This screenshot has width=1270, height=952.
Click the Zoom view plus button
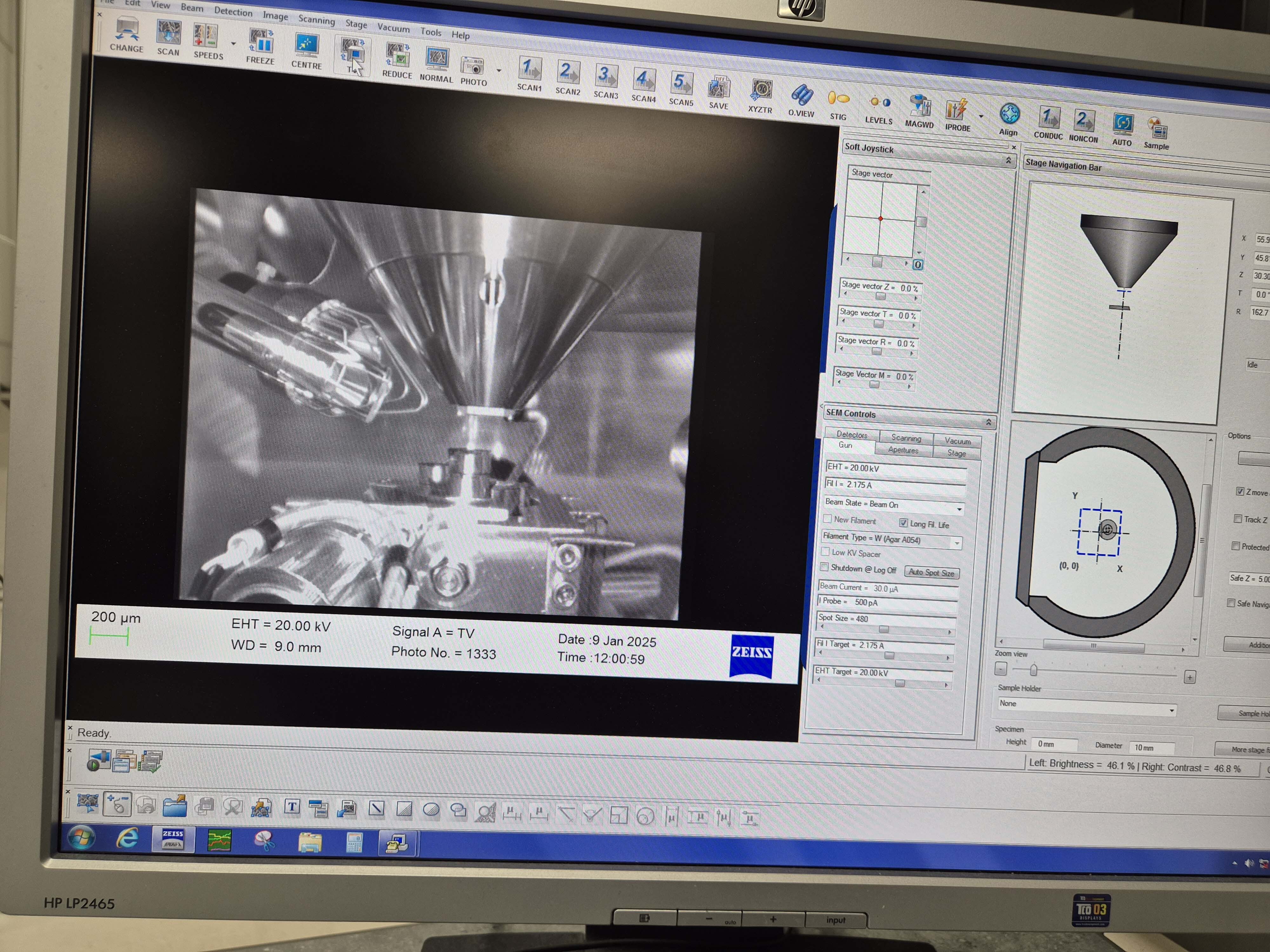click(1190, 677)
